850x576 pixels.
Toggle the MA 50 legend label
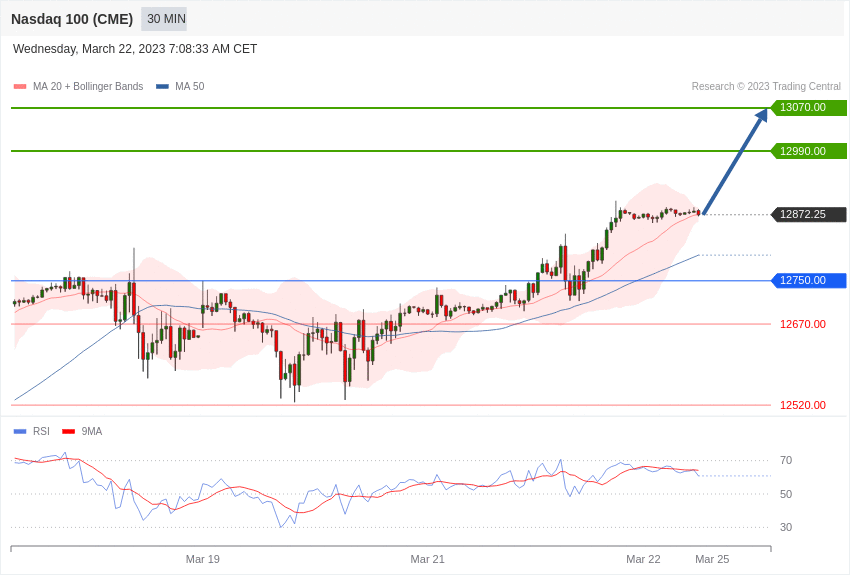pyautogui.click(x=190, y=87)
